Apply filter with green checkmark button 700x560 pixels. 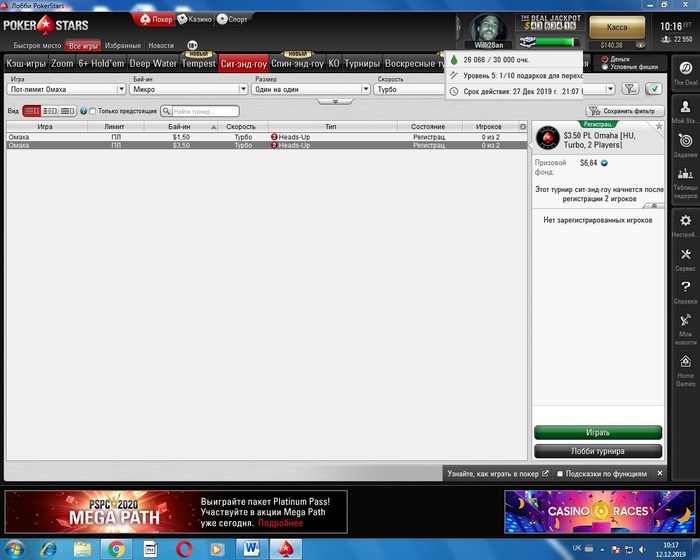[654, 89]
